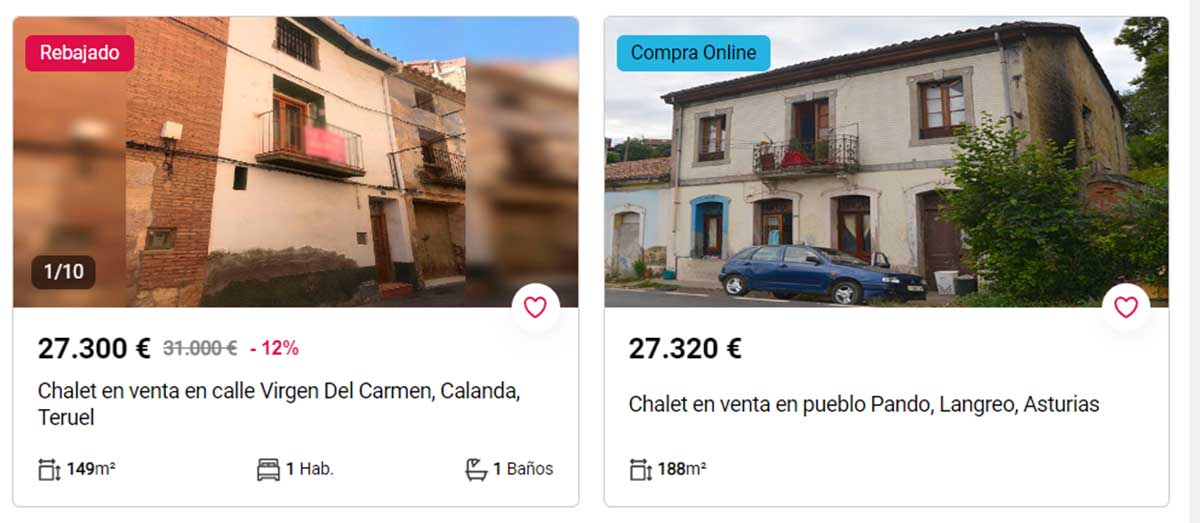Click the 27.320 € price
This screenshot has width=1200, height=523.
coord(685,348)
